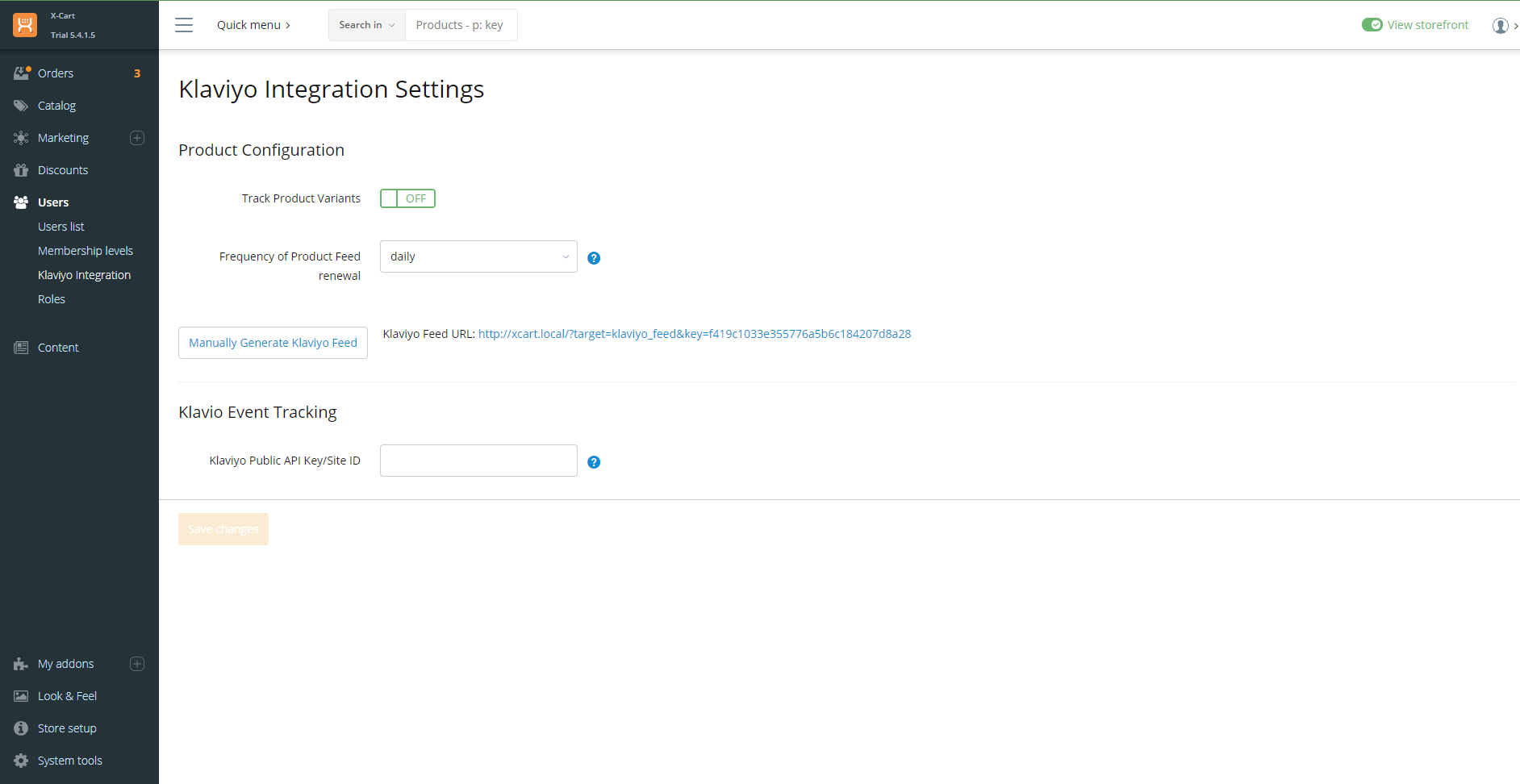Select the Users menu item

point(53,202)
